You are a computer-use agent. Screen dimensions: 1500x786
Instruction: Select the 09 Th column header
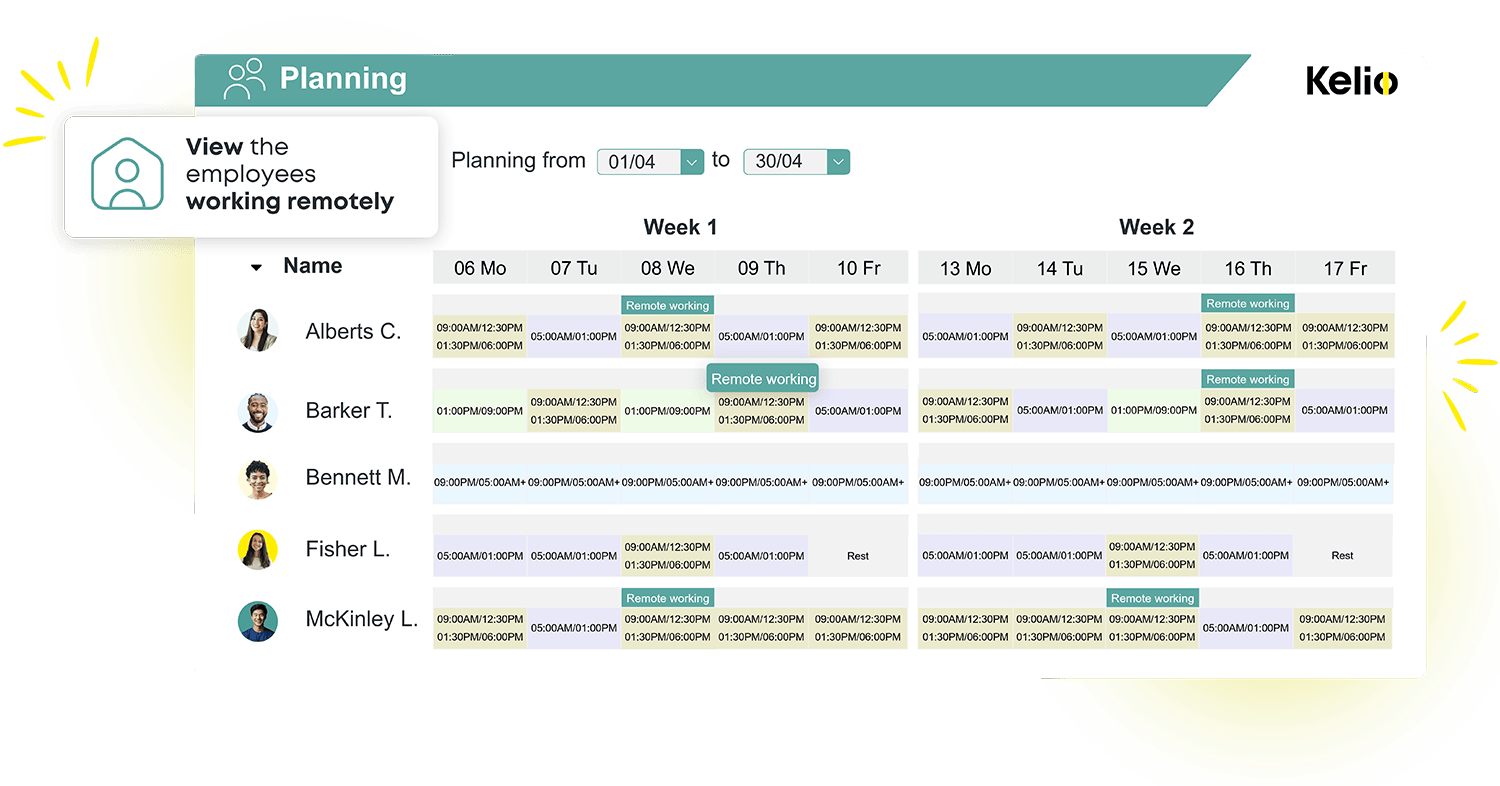[x=762, y=268]
